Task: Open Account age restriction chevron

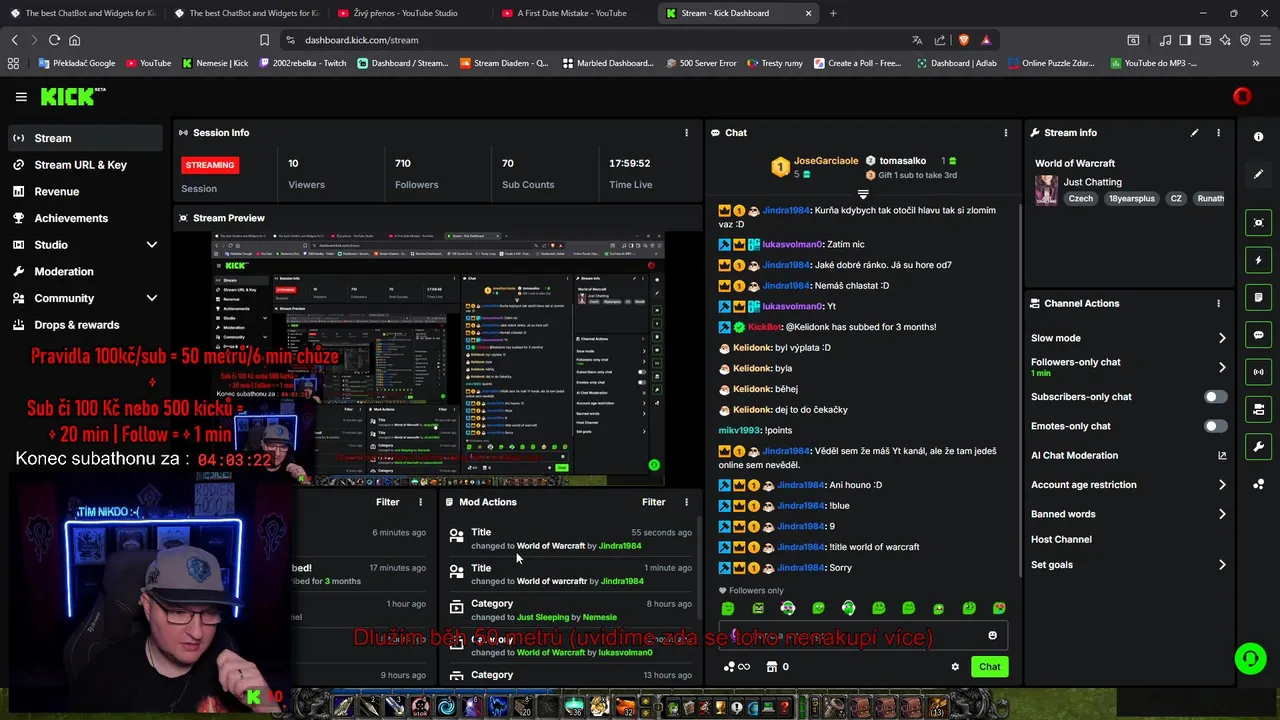Action: coord(1221,485)
